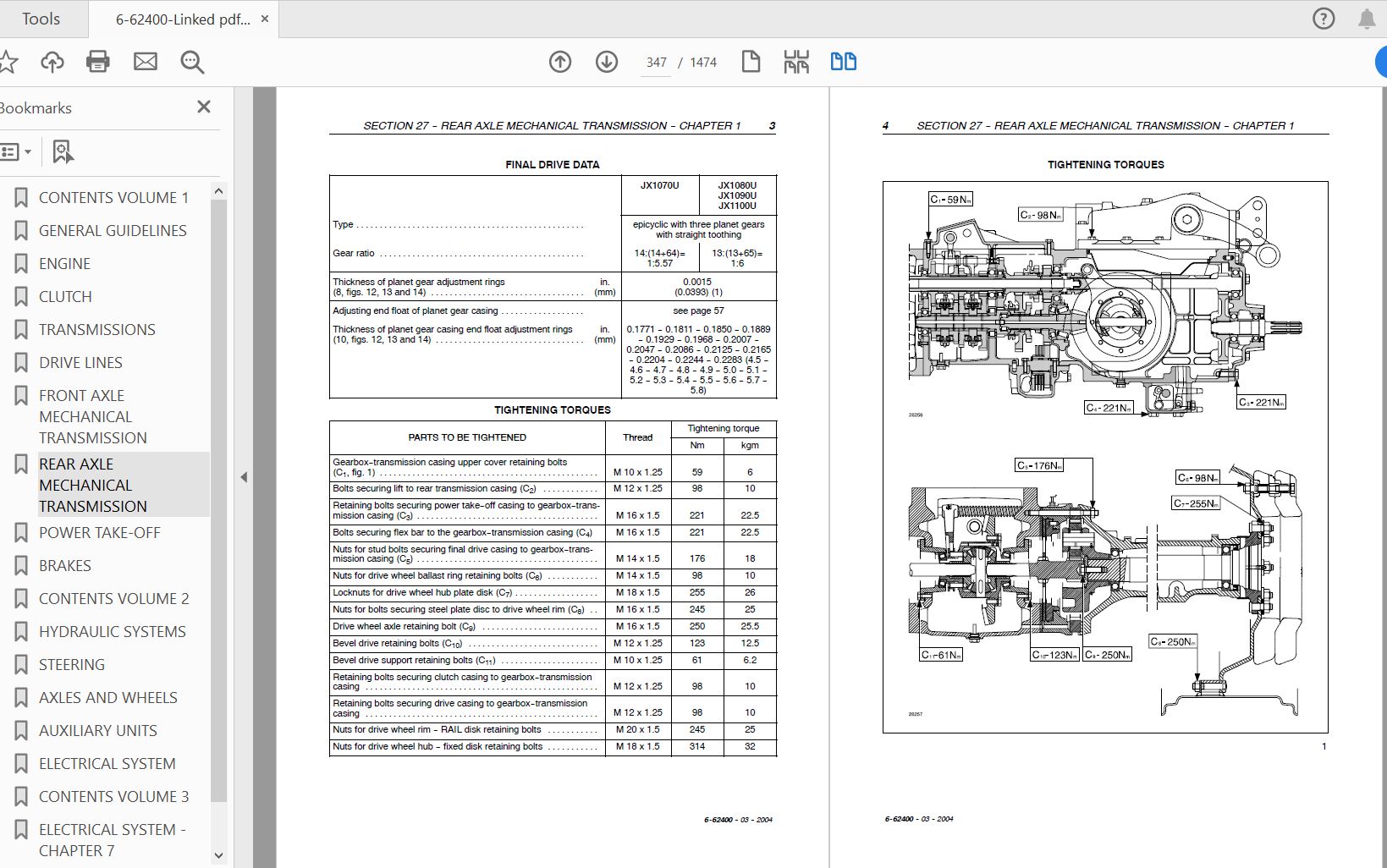The width and height of the screenshot is (1387, 868).
Task: Jump to the BRAKES bookmark
Action: 65,565
